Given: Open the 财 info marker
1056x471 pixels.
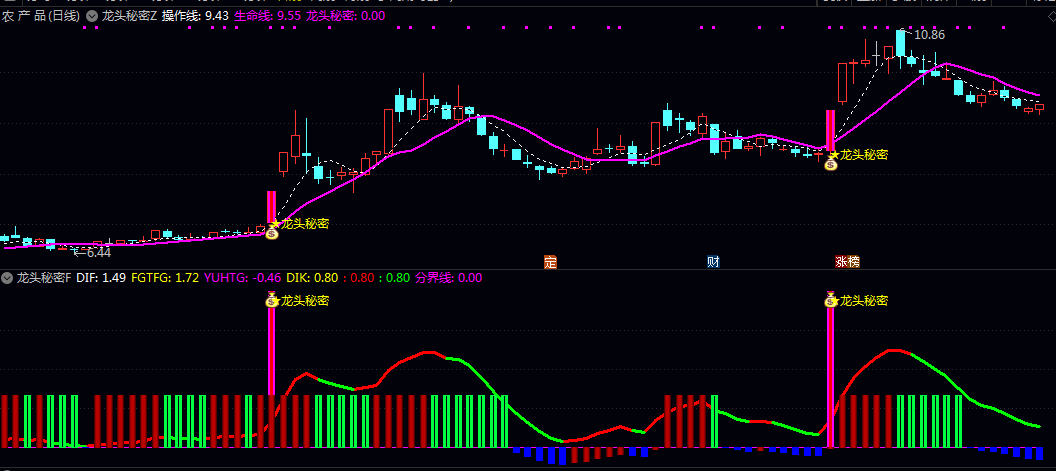Looking at the screenshot, I should [713, 262].
